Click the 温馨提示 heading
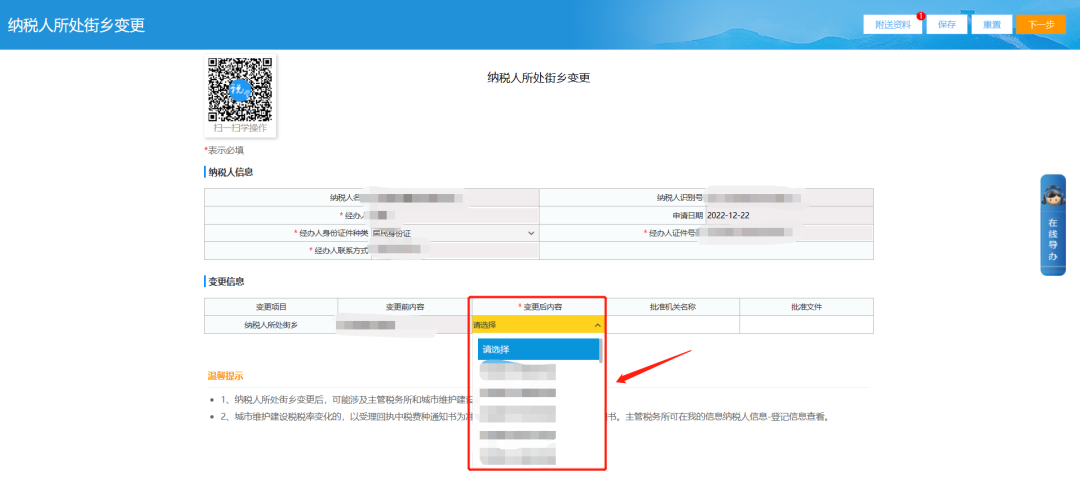 [225, 376]
